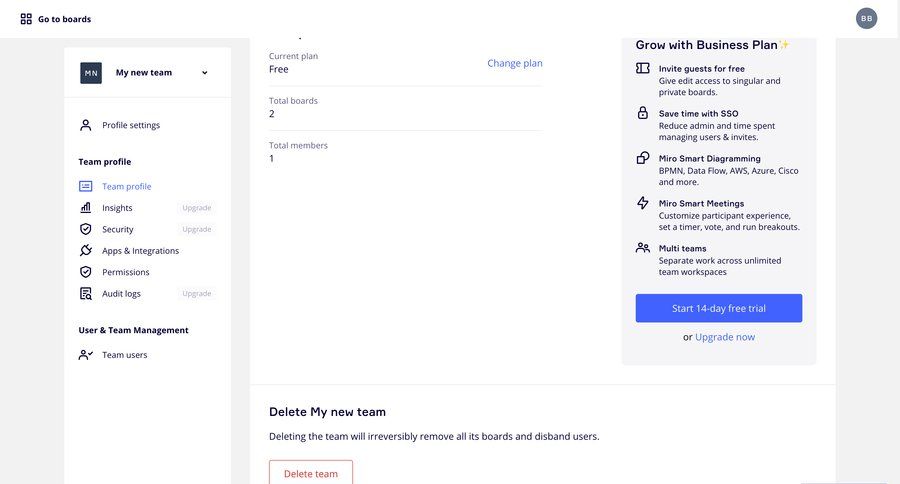
Task: Click the Upgrade label beside Insights
Action: pyautogui.click(x=197, y=208)
